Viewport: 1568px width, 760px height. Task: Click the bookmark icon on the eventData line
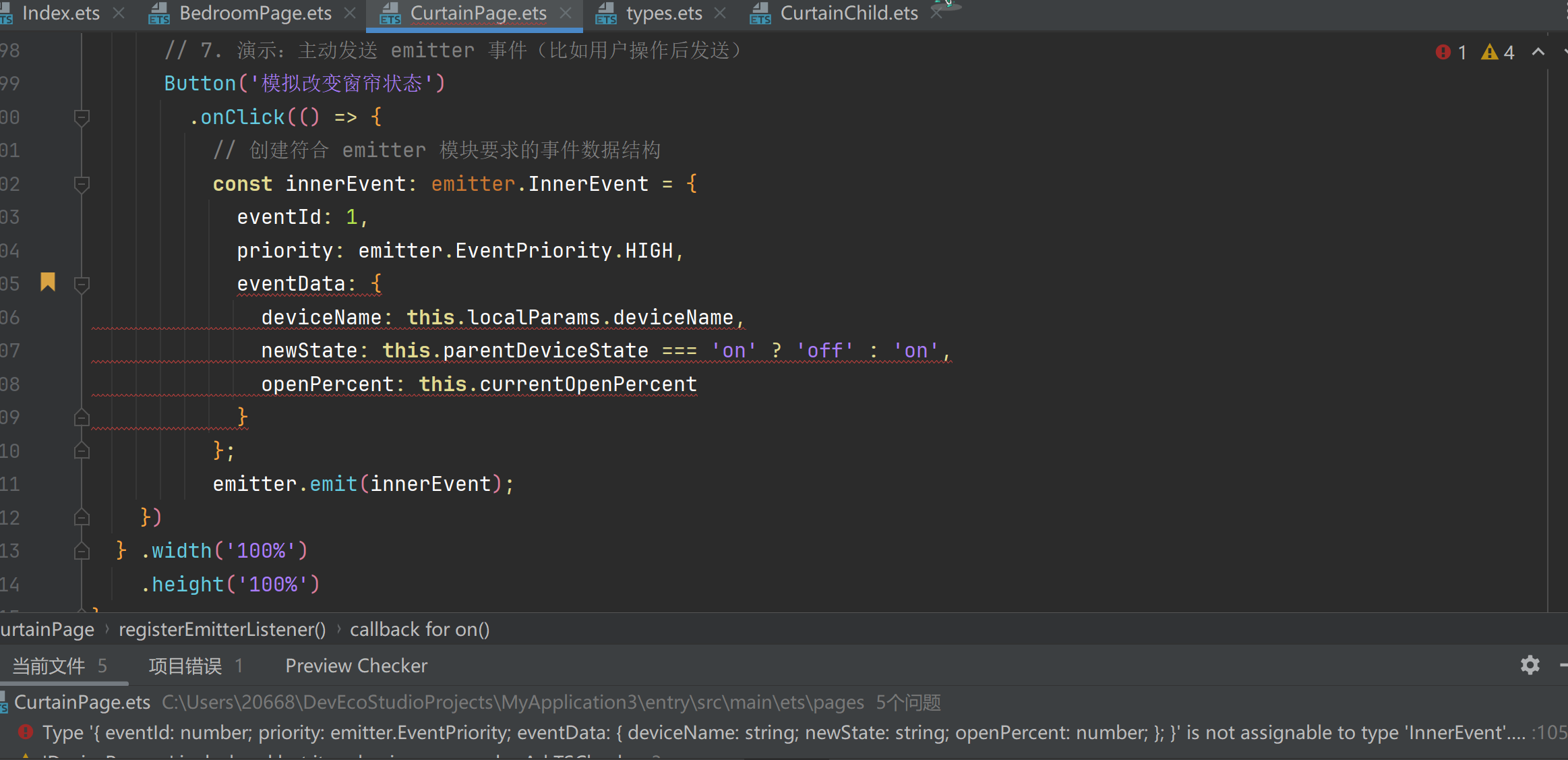[48, 282]
